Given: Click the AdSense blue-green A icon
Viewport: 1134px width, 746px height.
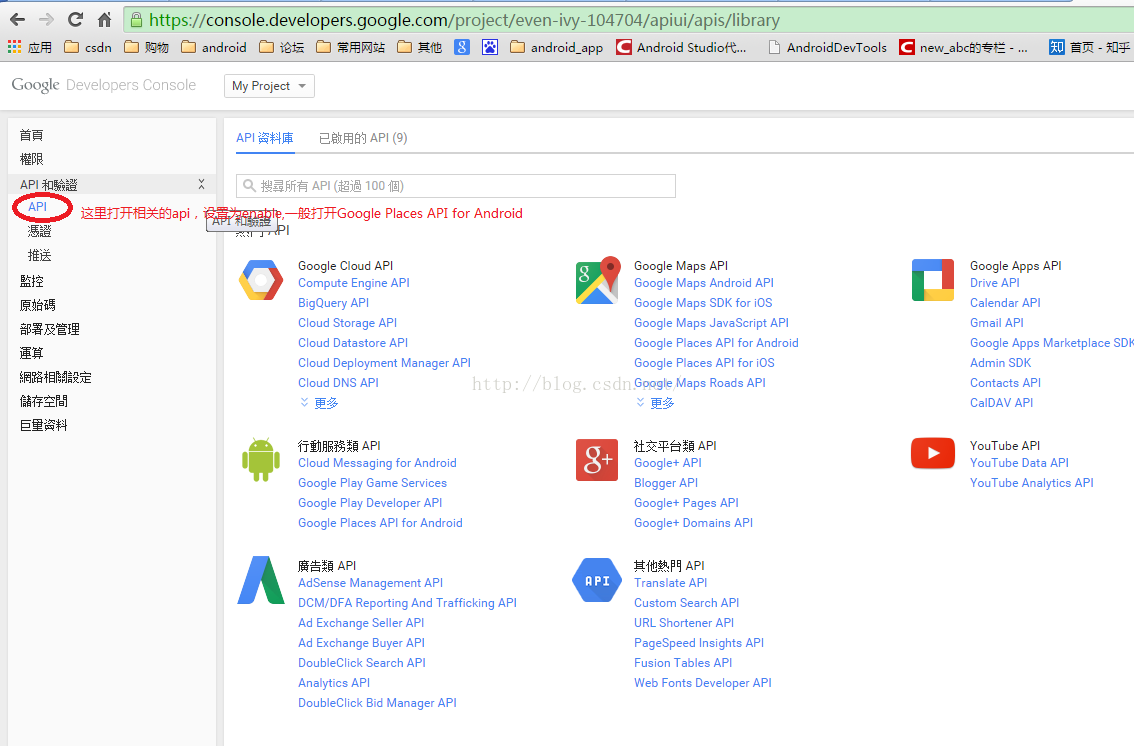Looking at the screenshot, I should 261,580.
